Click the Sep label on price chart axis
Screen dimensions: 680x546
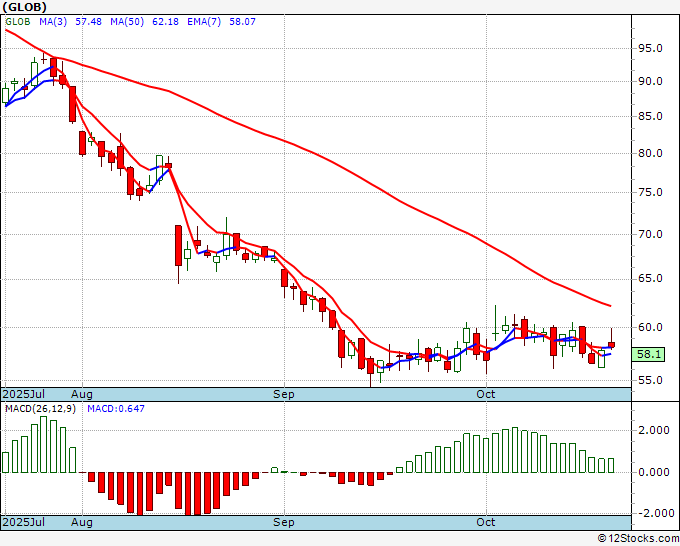point(284,394)
